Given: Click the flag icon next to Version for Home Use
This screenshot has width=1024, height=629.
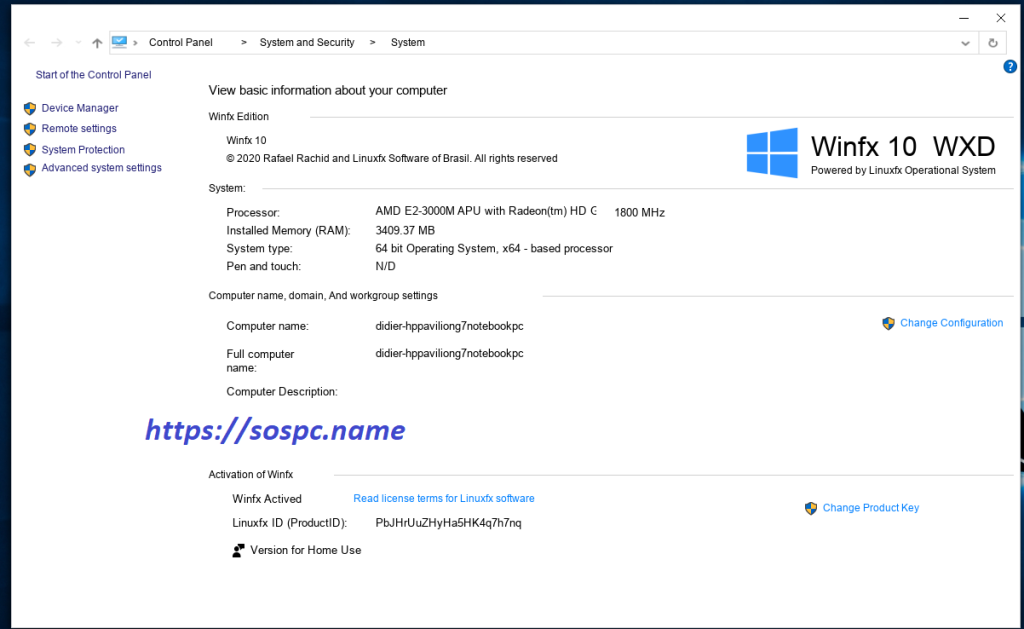Looking at the screenshot, I should click(238, 549).
